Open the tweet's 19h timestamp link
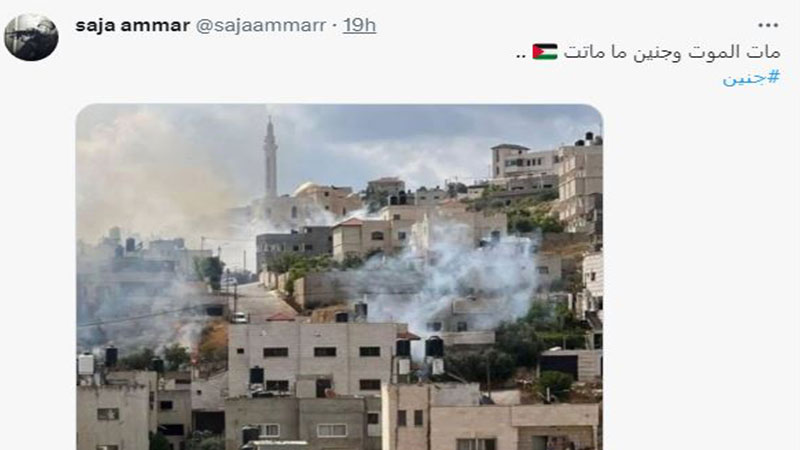800x450 pixels. (x=359, y=25)
